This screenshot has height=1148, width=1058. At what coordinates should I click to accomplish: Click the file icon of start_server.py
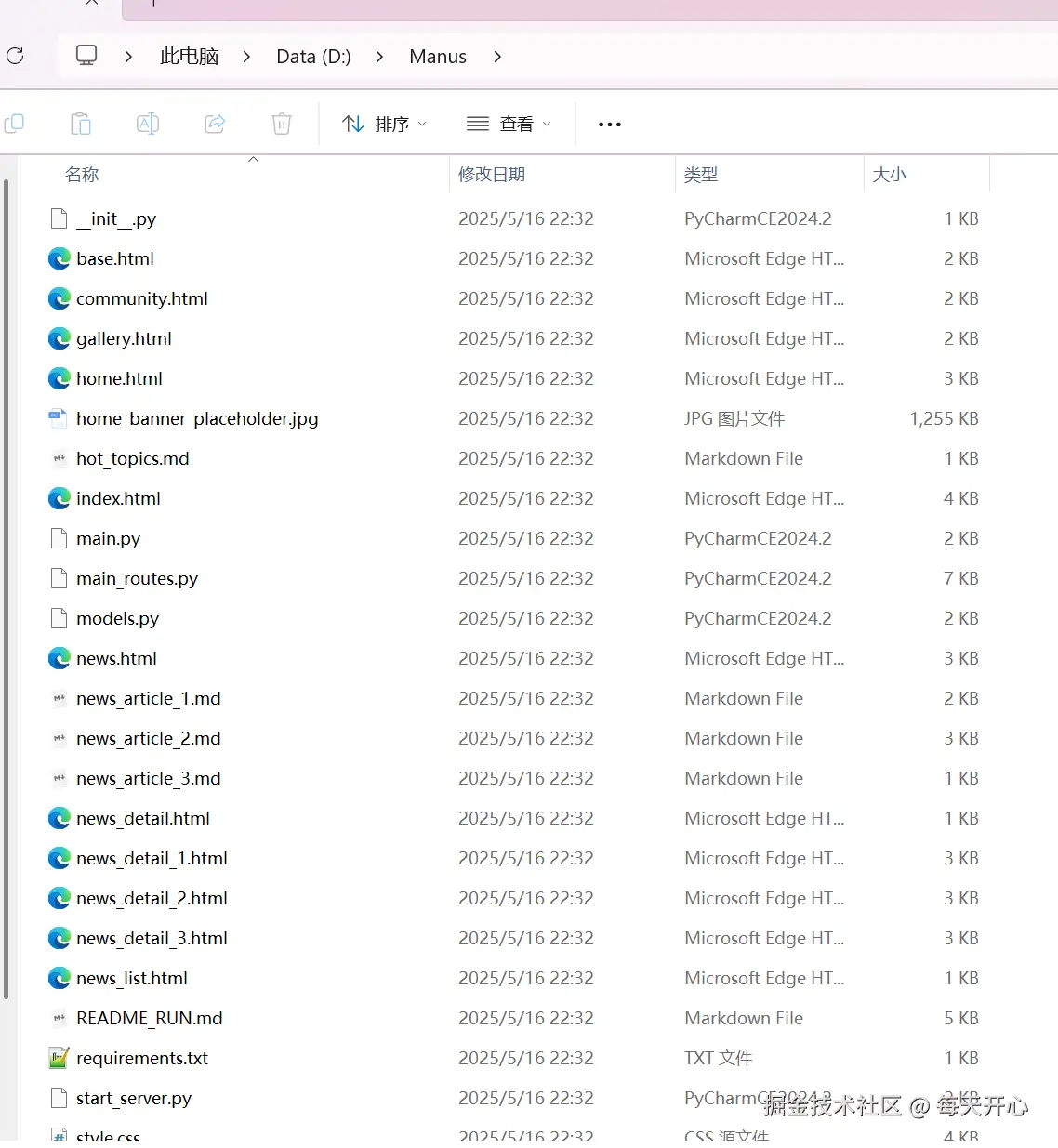(59, 1098)
